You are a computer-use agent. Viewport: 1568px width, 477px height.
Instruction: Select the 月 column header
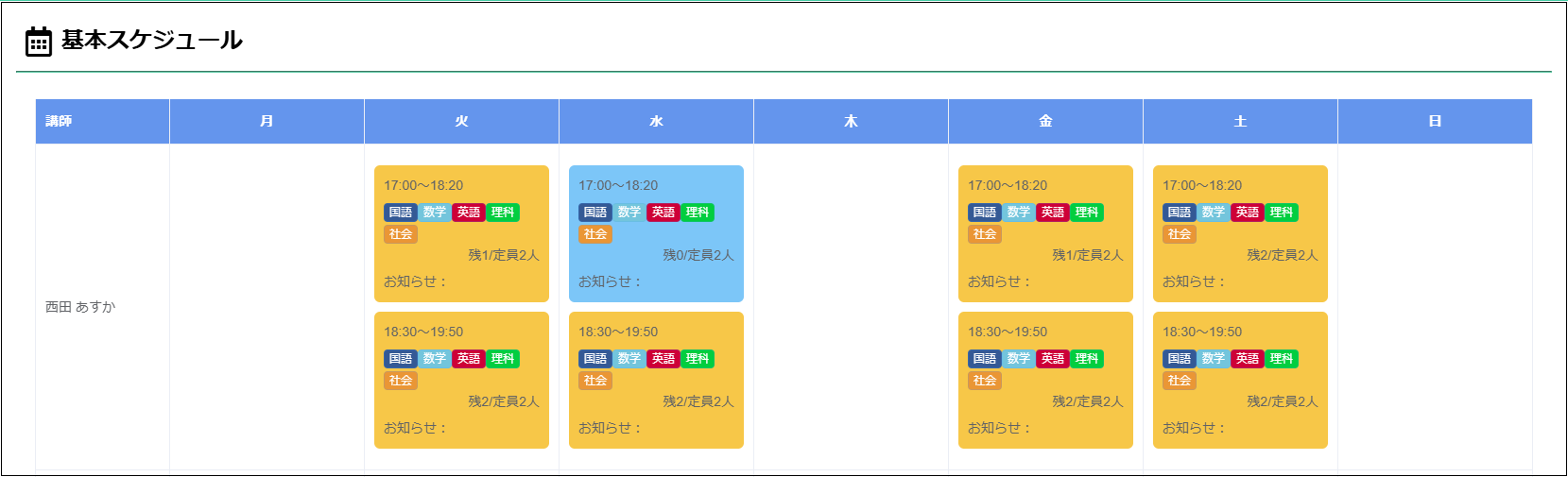[267, 122]
